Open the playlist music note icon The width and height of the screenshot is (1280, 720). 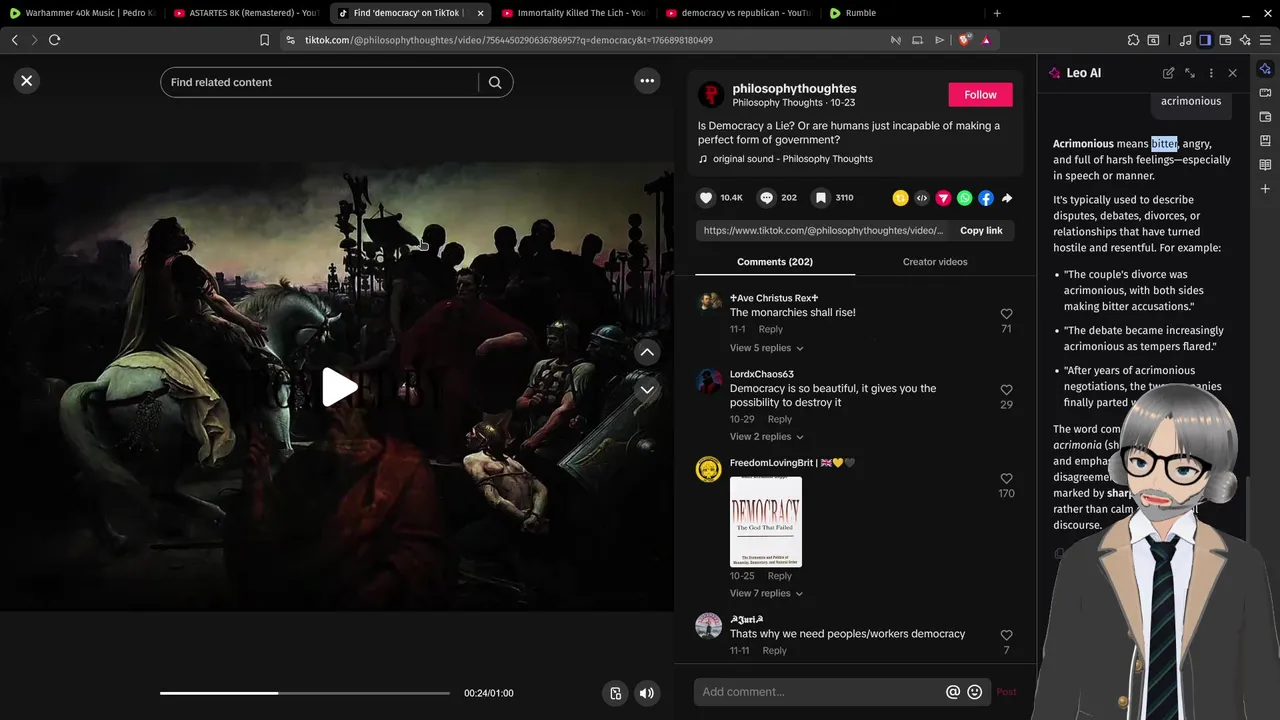(1185, 40)
